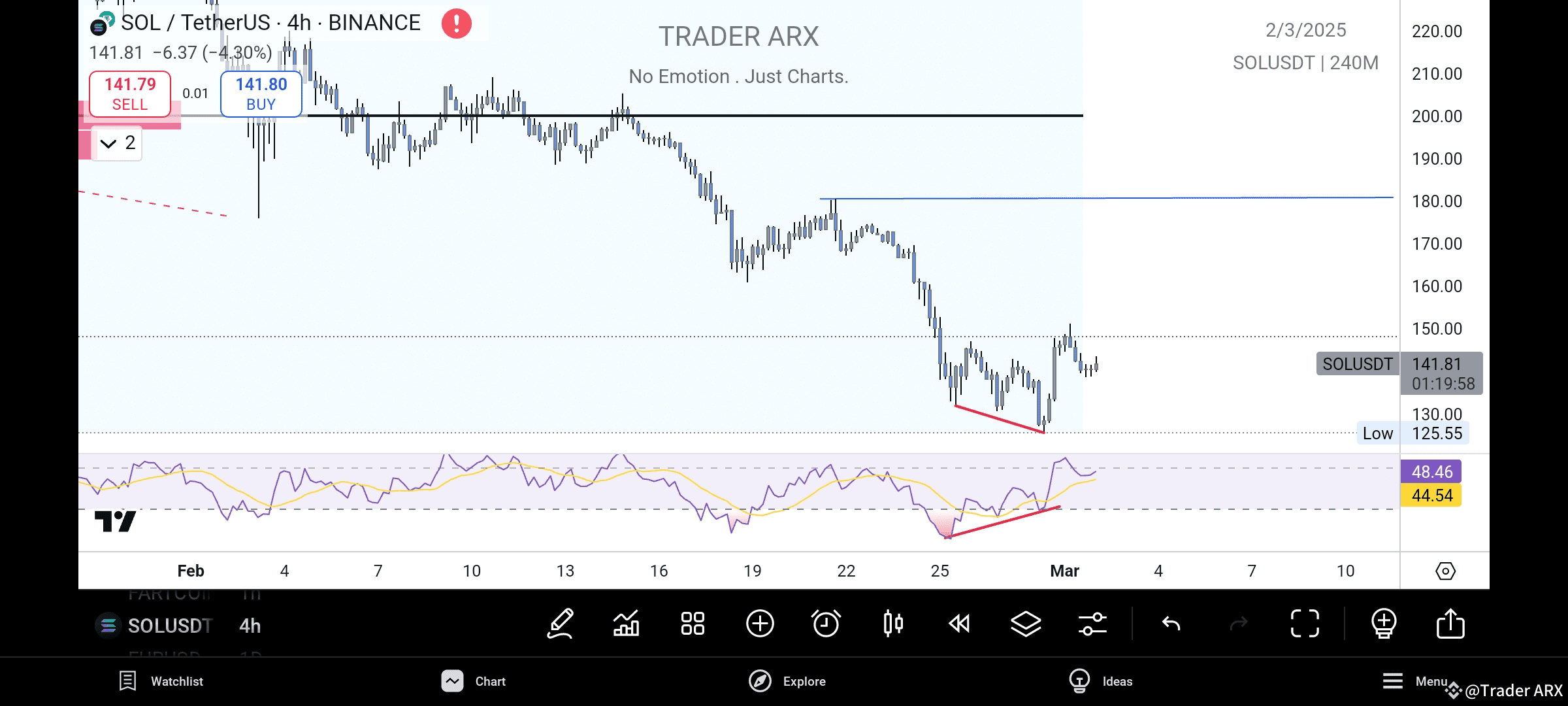This screenshot has height=706, width=1568.
Task: Switch to the Ideas tab
Action: [1101, 681]
